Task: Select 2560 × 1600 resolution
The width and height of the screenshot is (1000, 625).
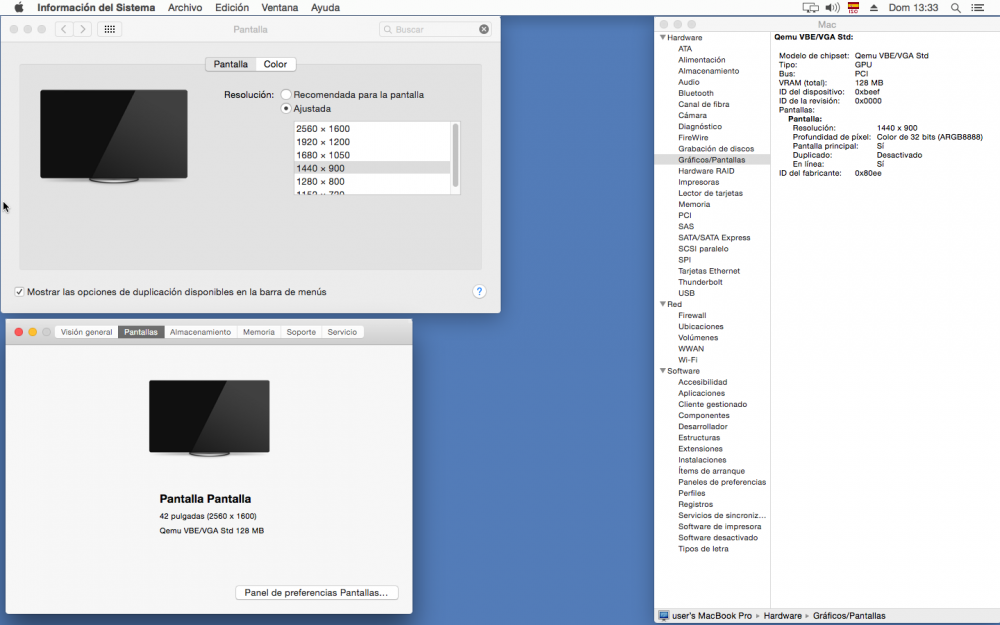Action: coord(372,129)
